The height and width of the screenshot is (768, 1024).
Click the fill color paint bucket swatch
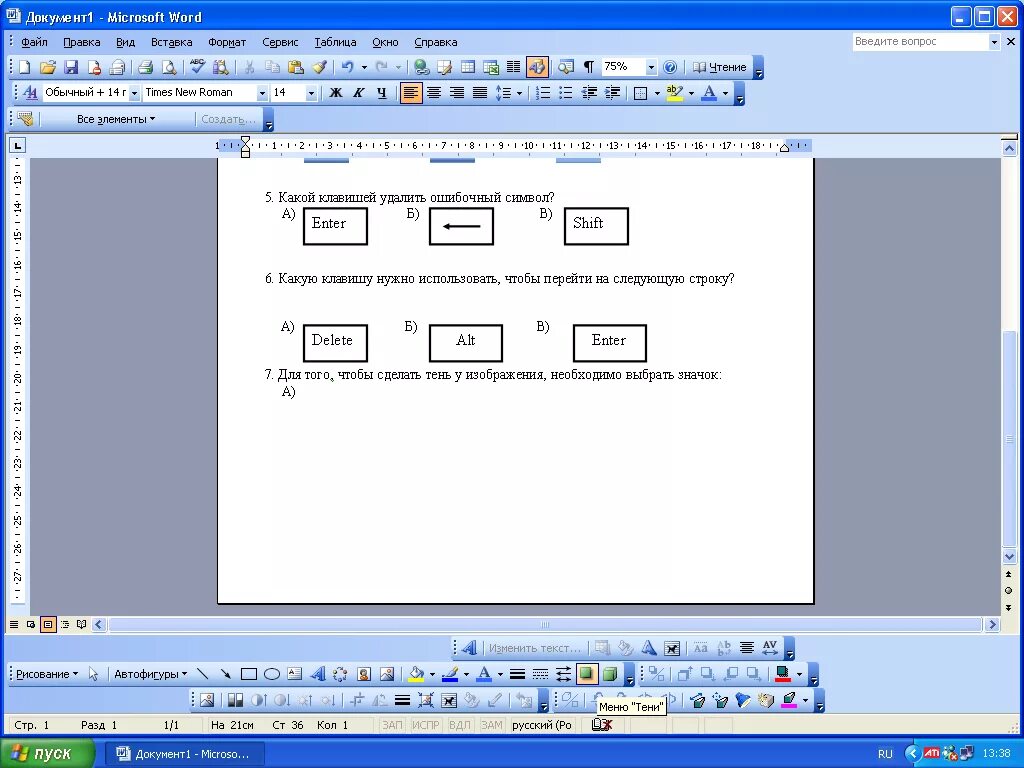coord(416,674)
